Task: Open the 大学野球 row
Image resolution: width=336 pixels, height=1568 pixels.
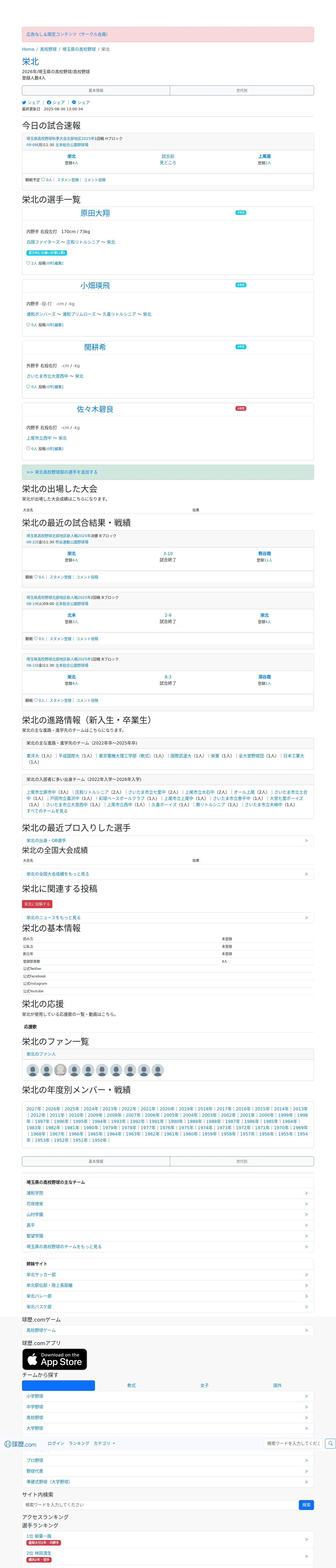Action: pyautogui.click(x=168, y=1428)
